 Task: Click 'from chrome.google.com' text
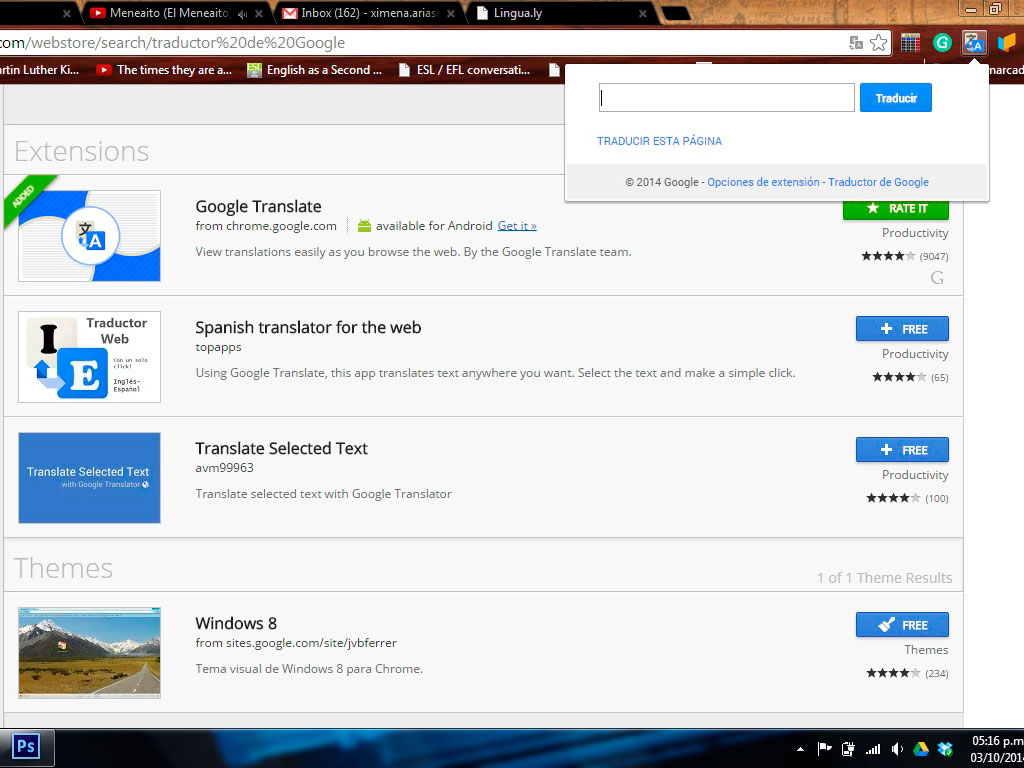pyautogui.click(x=266, y=226)
